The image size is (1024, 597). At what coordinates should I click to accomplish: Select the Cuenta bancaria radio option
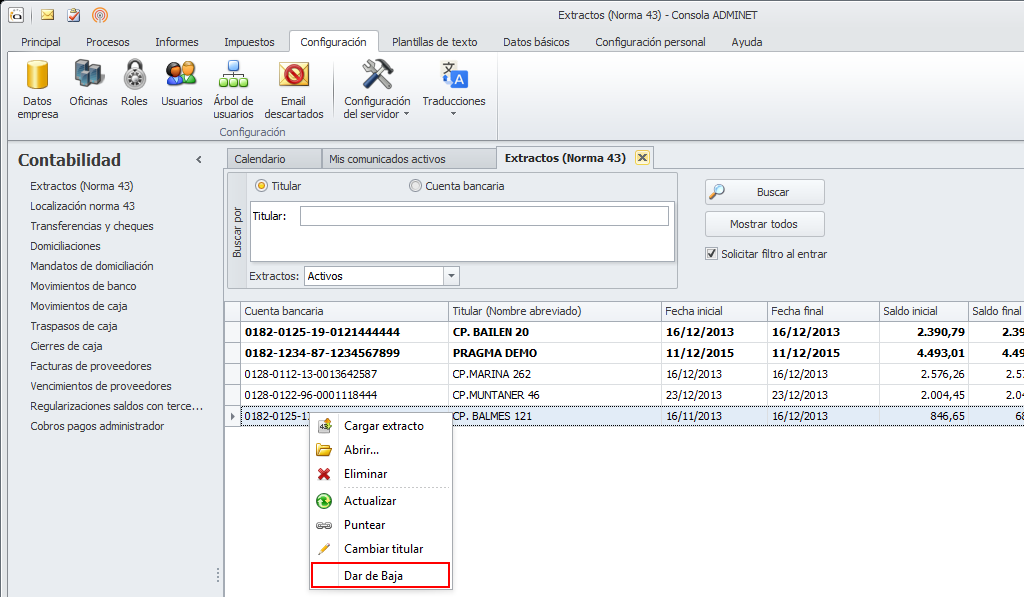(416, 186)
